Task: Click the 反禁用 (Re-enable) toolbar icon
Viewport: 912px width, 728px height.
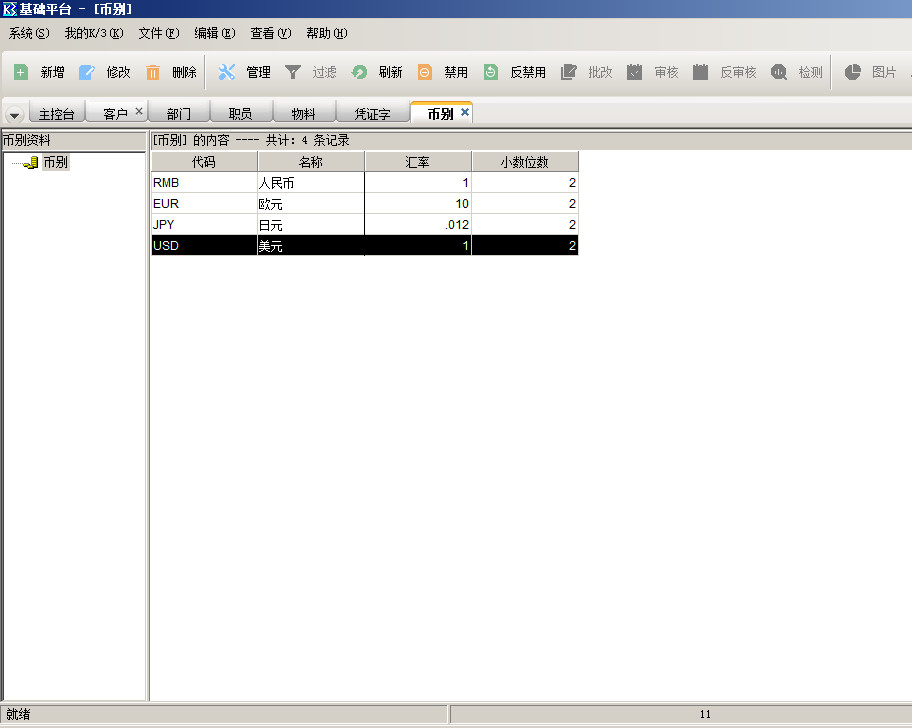Action: tap(491, 72)
